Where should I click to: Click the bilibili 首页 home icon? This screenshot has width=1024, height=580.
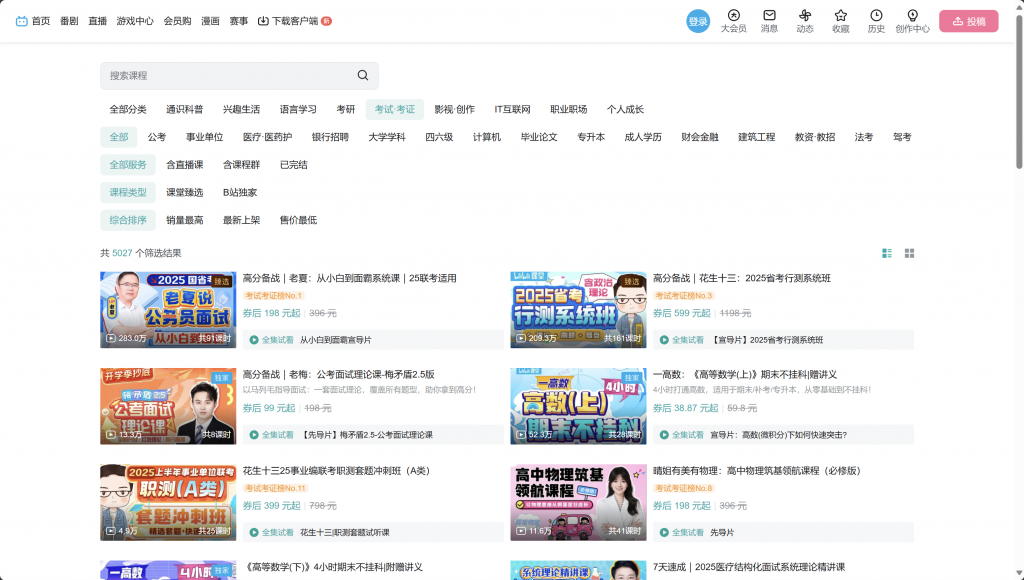click(x=22, y=21)
